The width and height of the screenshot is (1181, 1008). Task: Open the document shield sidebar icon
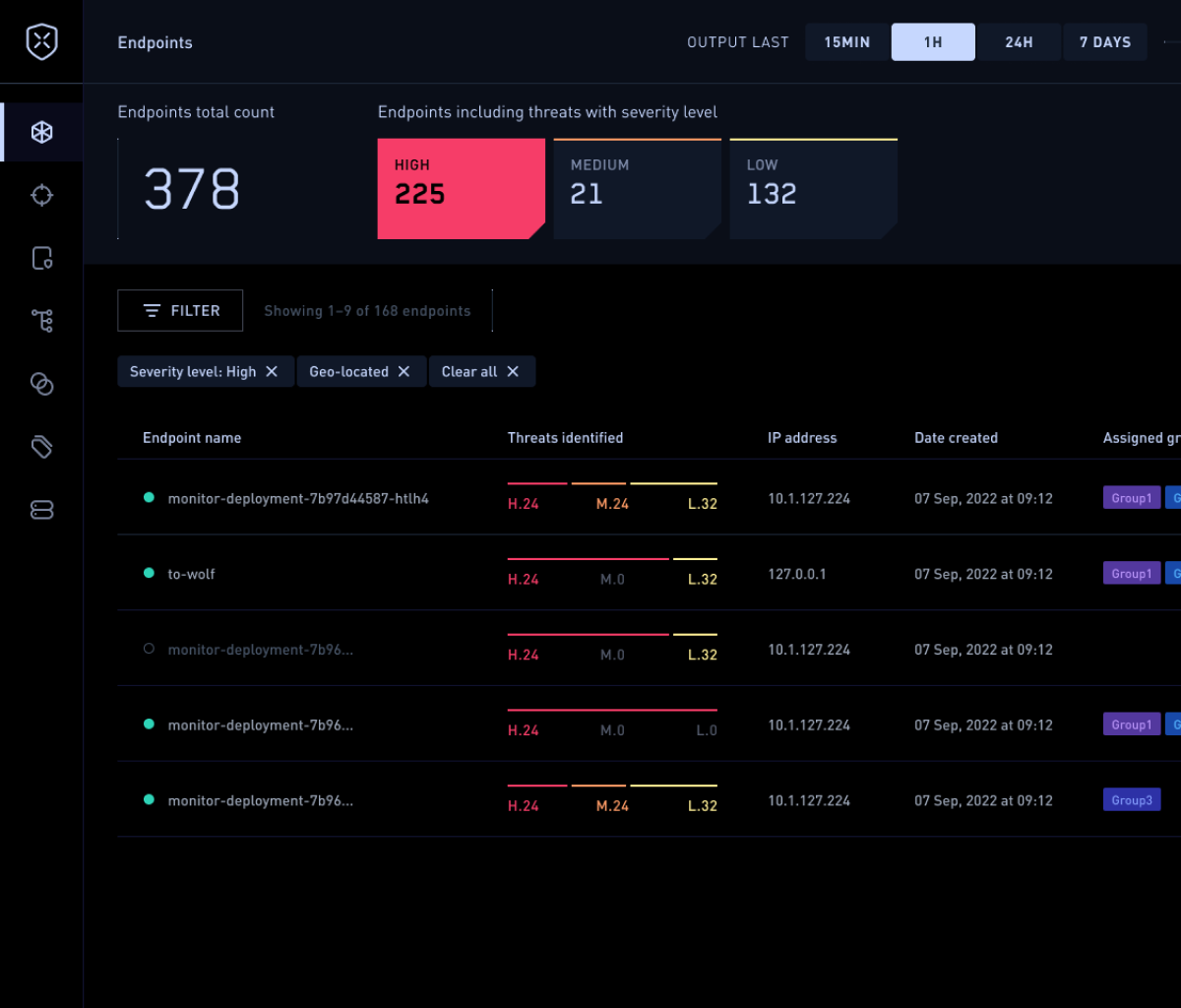41,259
